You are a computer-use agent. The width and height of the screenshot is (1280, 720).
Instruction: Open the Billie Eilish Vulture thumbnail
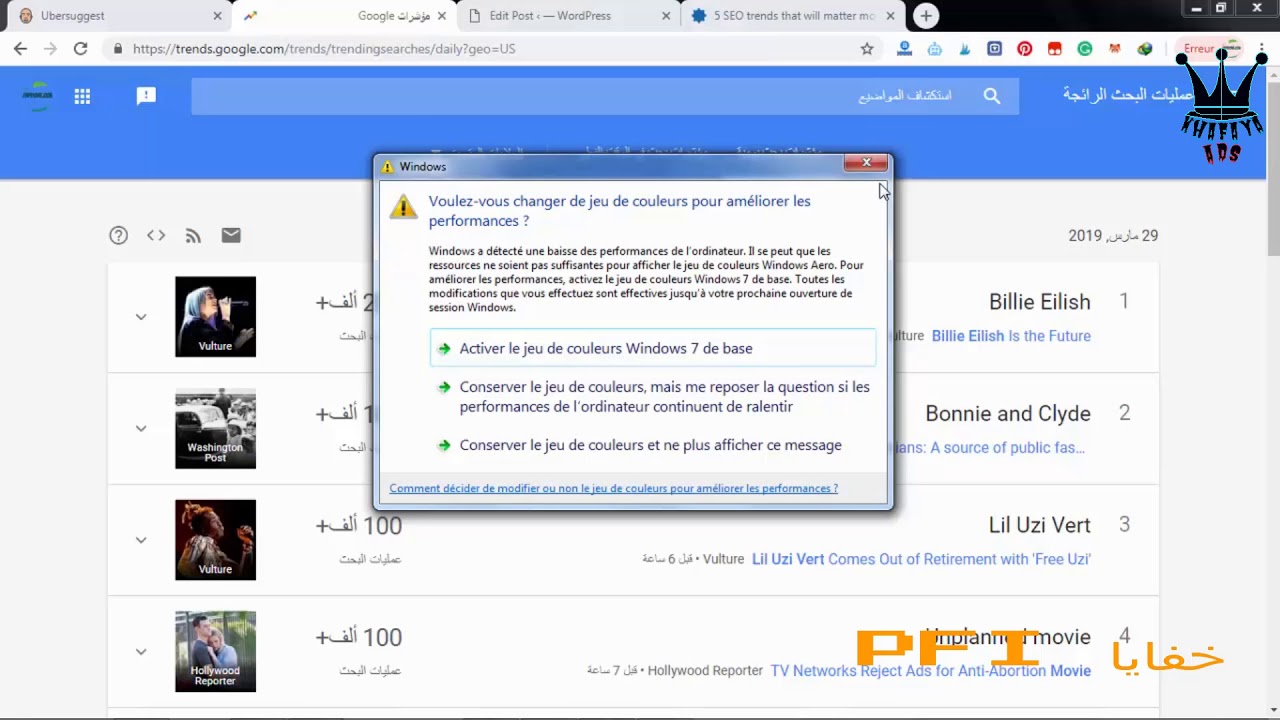click(x=215, y=317)
